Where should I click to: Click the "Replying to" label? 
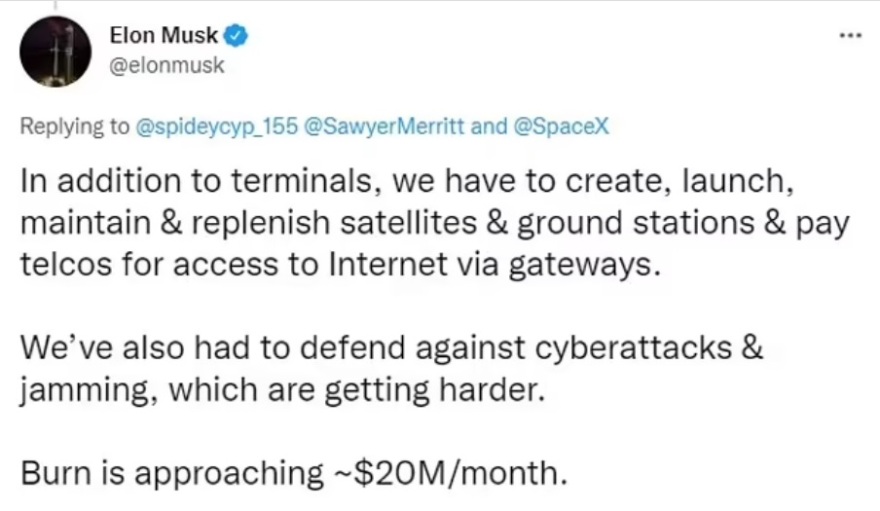74,127
